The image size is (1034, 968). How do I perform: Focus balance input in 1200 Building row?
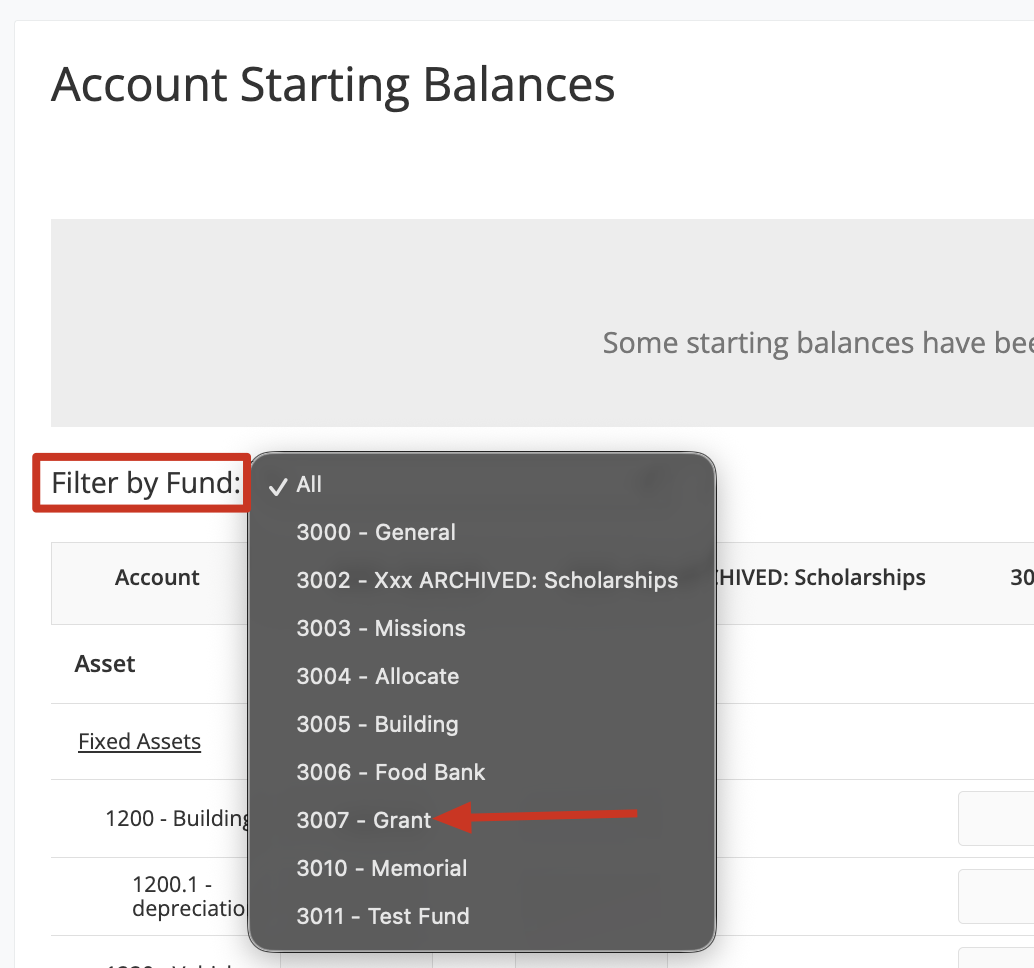click(996, 819)
